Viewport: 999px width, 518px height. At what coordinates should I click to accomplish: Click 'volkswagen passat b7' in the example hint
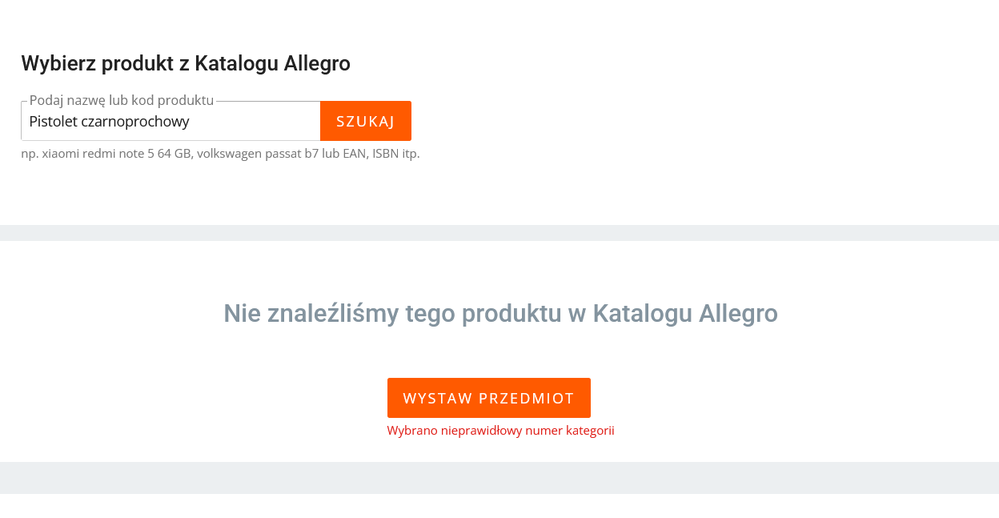[265, 154]
